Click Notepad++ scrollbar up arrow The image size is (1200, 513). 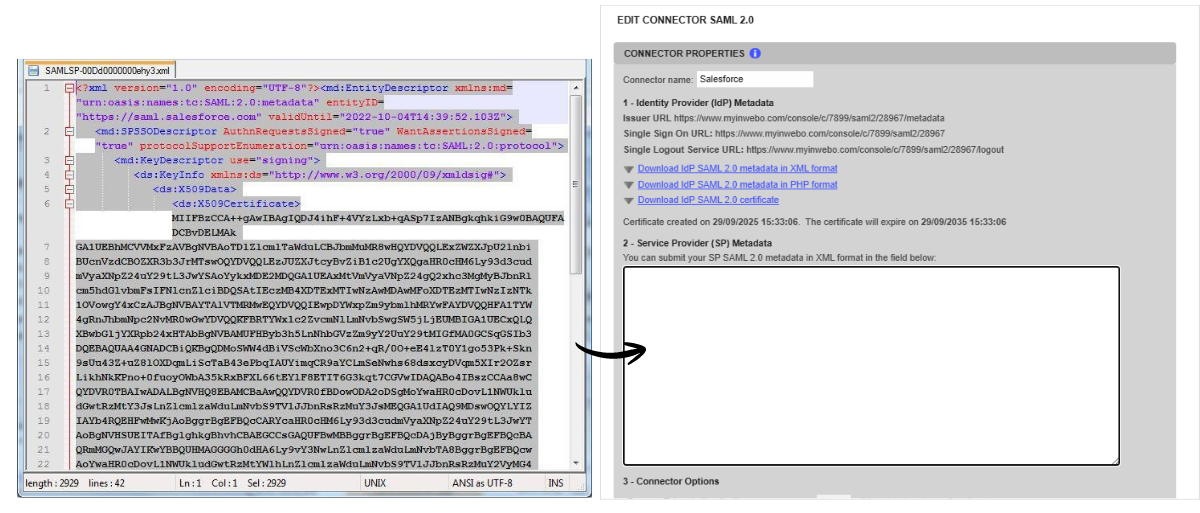tap(575, 88)
